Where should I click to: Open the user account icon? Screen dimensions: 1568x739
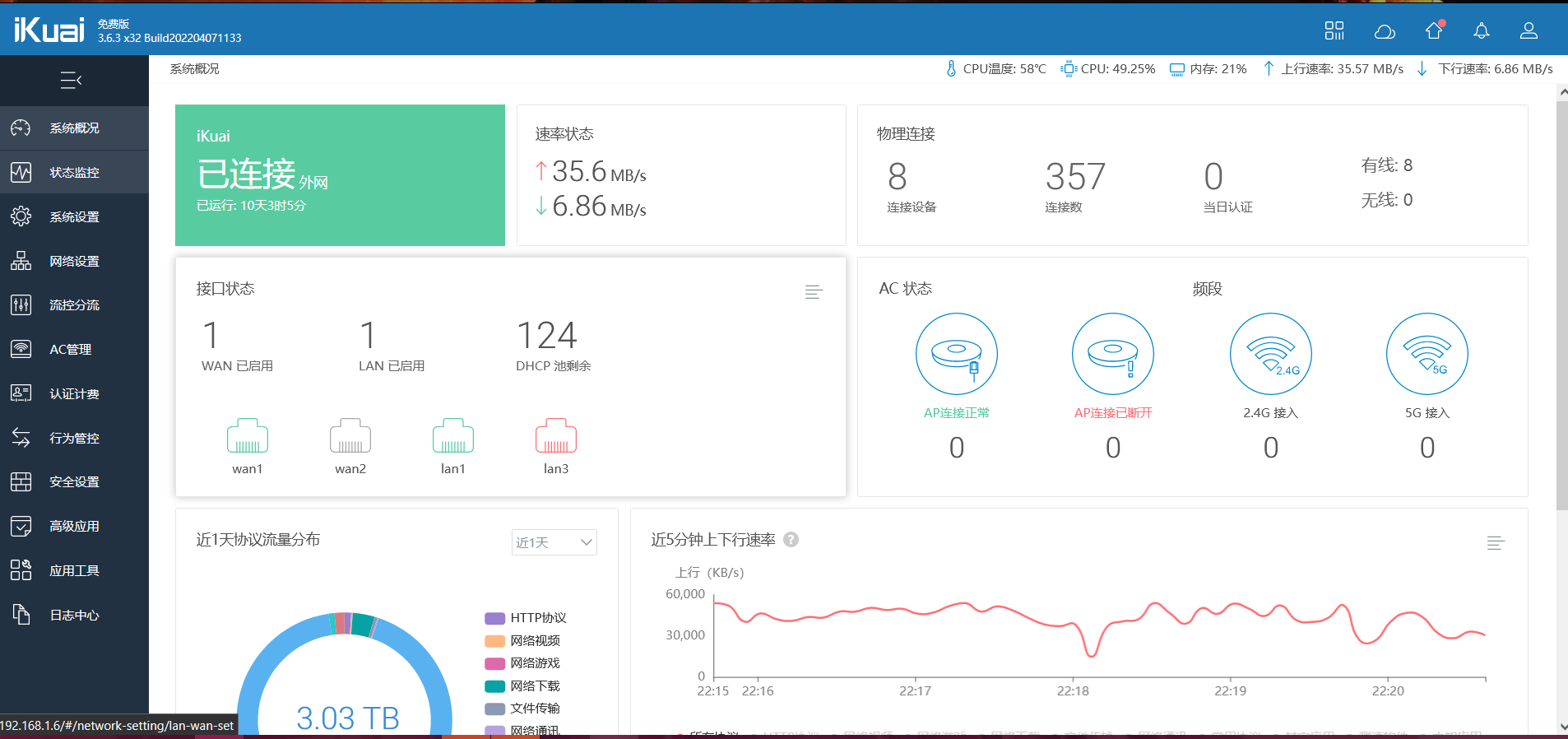(x=1529, y=30)
